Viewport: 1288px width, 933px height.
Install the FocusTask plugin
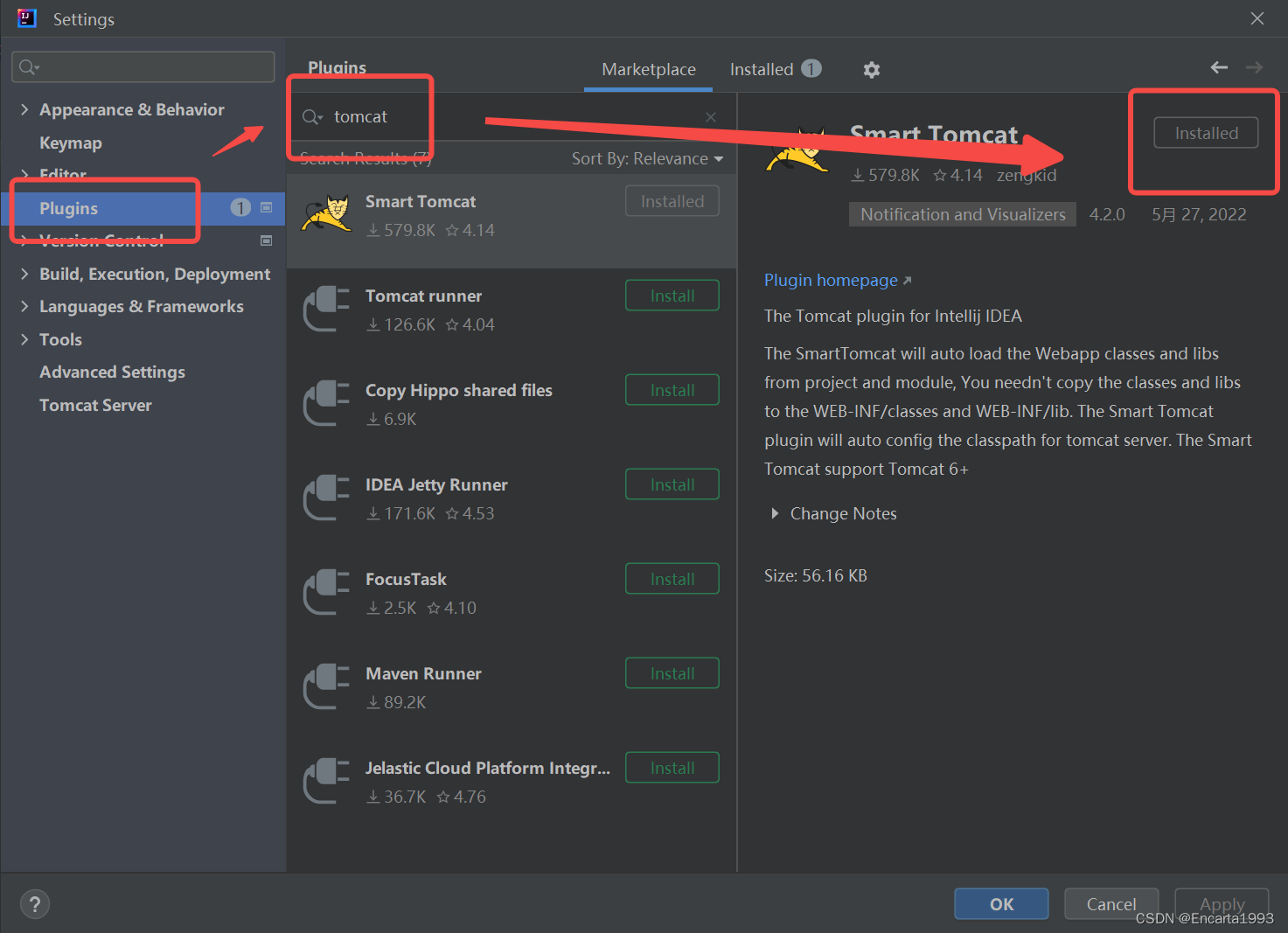tap(672, 579)
